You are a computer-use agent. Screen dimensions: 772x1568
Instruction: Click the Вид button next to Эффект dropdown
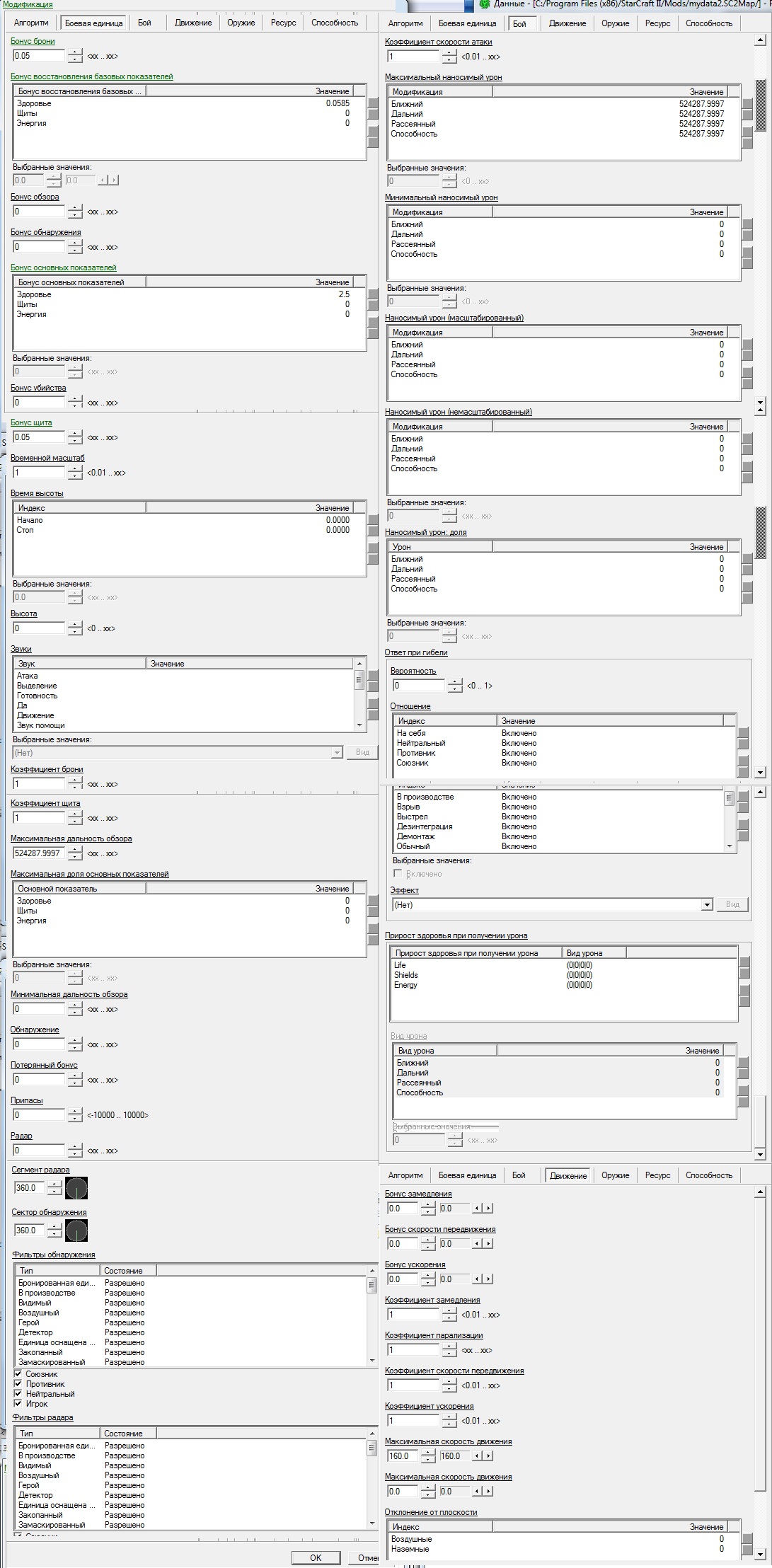coord(732,904)
